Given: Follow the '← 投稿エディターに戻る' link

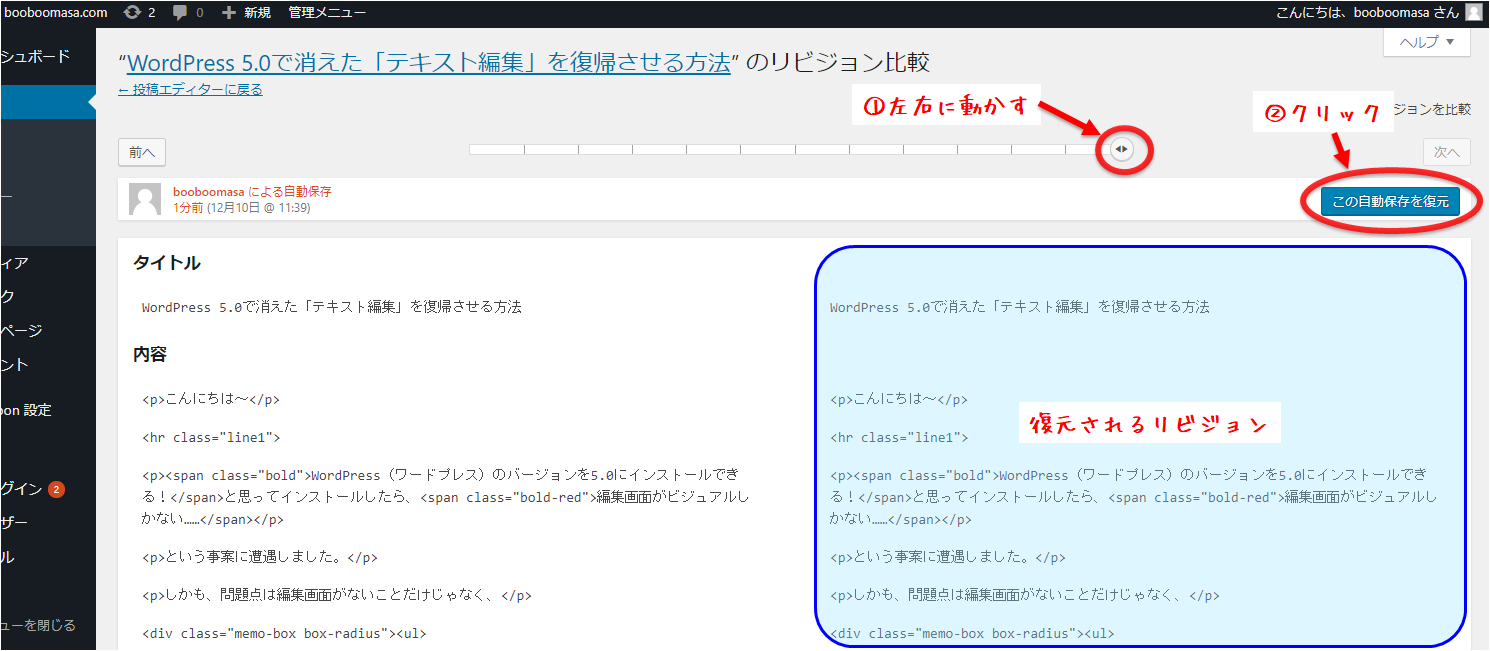Looking at the screenshot, I should [x=190, y=90].
